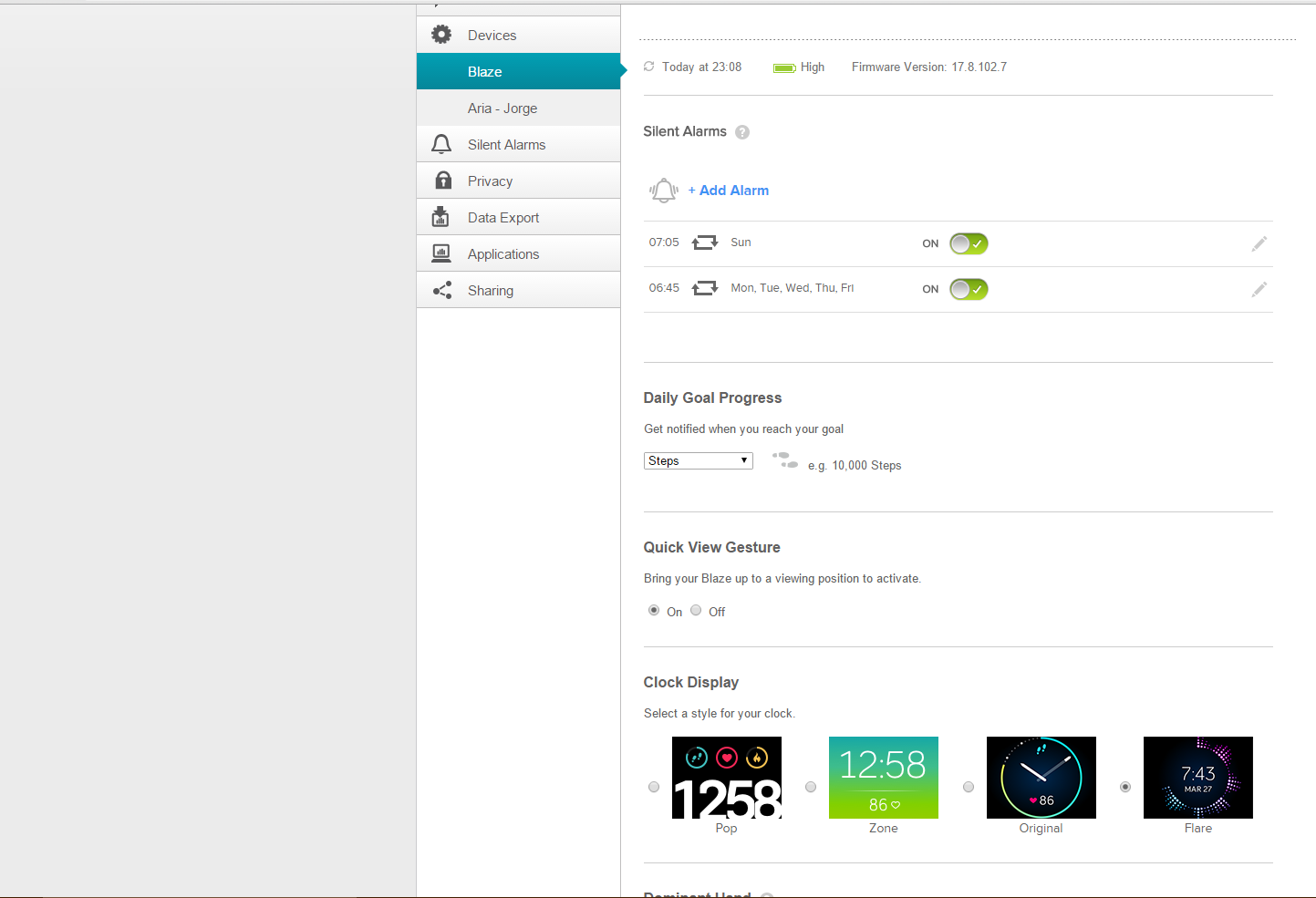Click the Applications monitor icon
The width and height of the screenshot is (1316, 898).
441,253
